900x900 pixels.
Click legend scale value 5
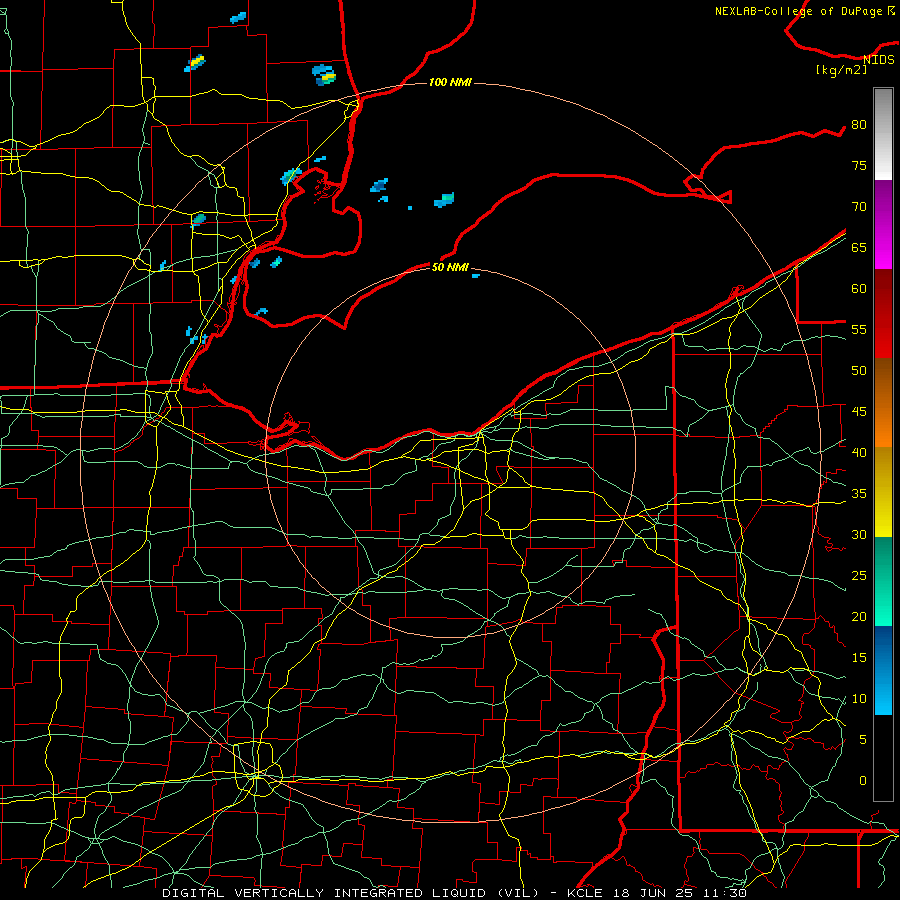863,740
